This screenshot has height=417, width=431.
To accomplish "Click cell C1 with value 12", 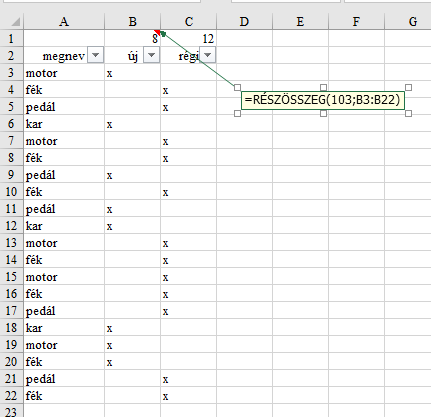I will point(189,39).
